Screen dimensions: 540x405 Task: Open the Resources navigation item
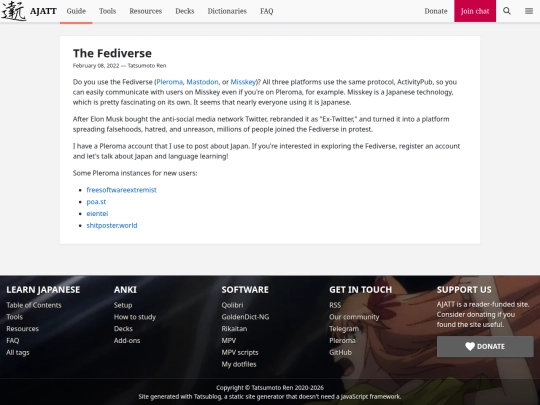pos(146,11)
